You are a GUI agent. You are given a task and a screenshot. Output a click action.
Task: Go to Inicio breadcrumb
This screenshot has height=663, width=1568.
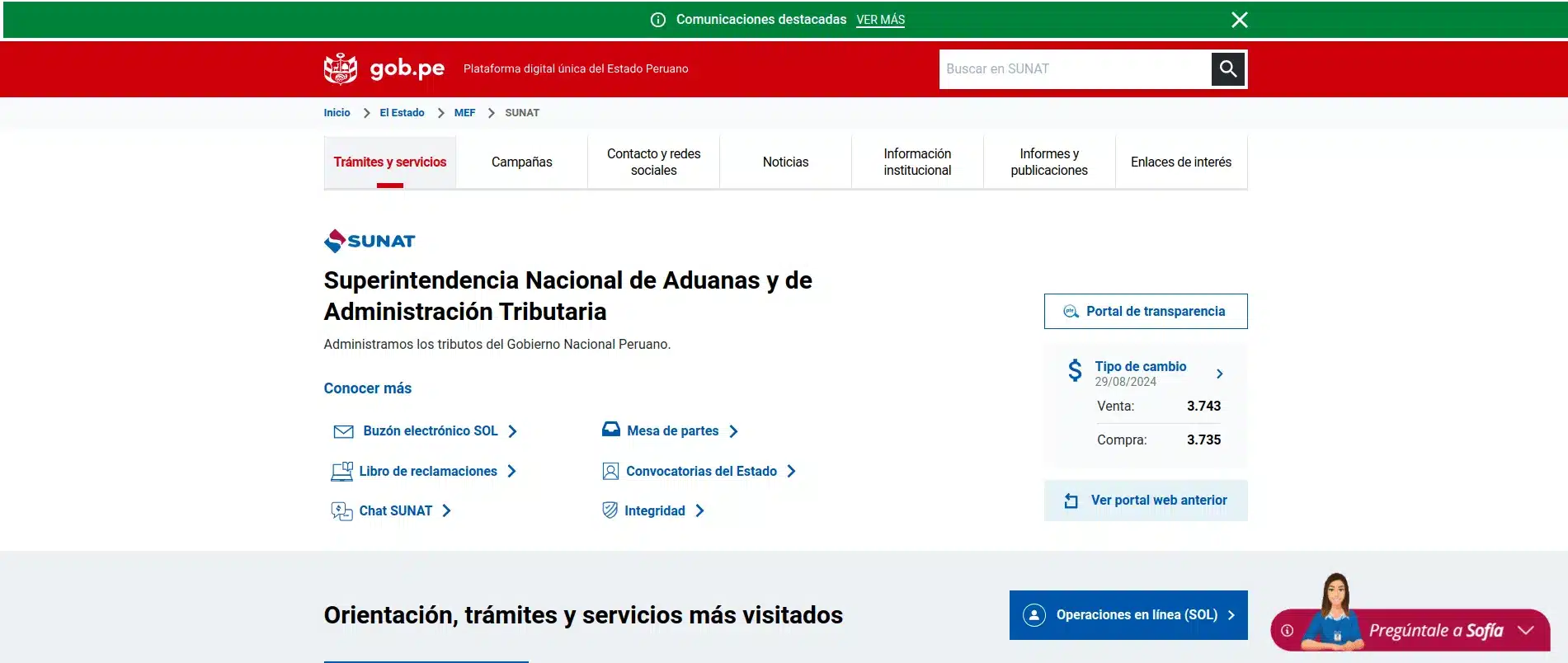pos(337,113)
